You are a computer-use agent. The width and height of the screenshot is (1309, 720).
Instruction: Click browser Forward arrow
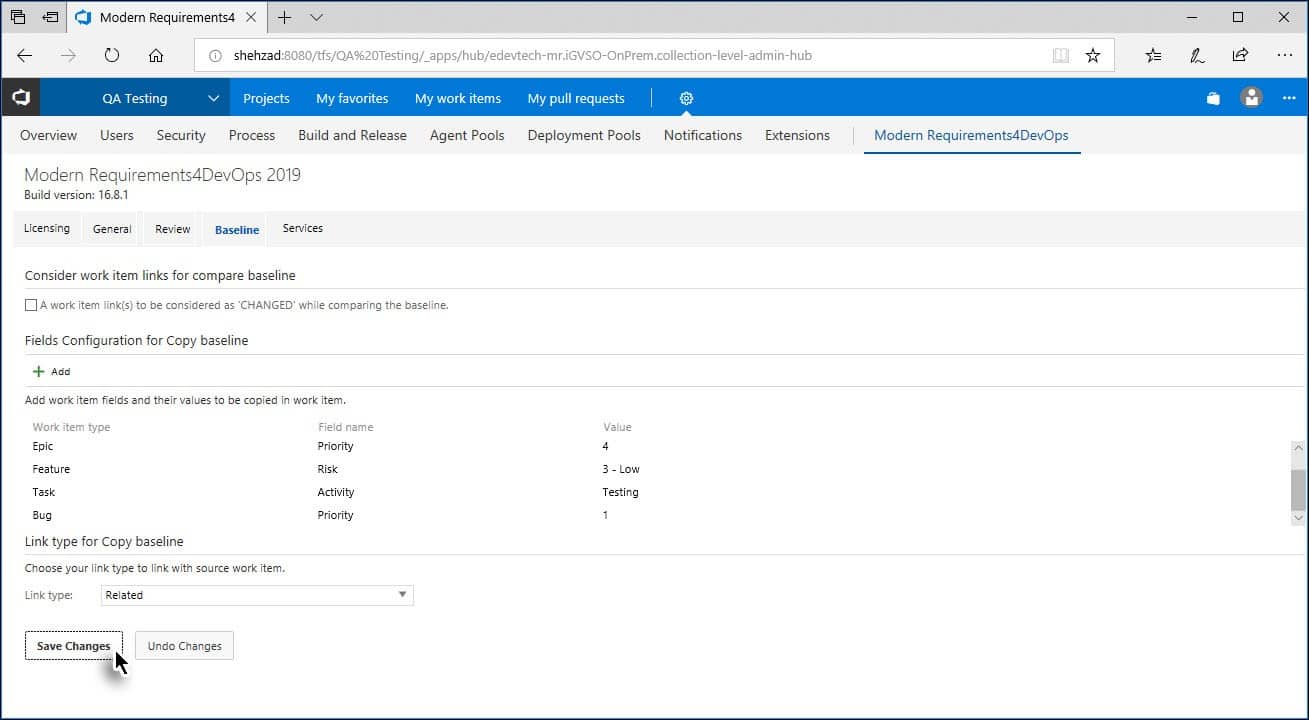68,56
